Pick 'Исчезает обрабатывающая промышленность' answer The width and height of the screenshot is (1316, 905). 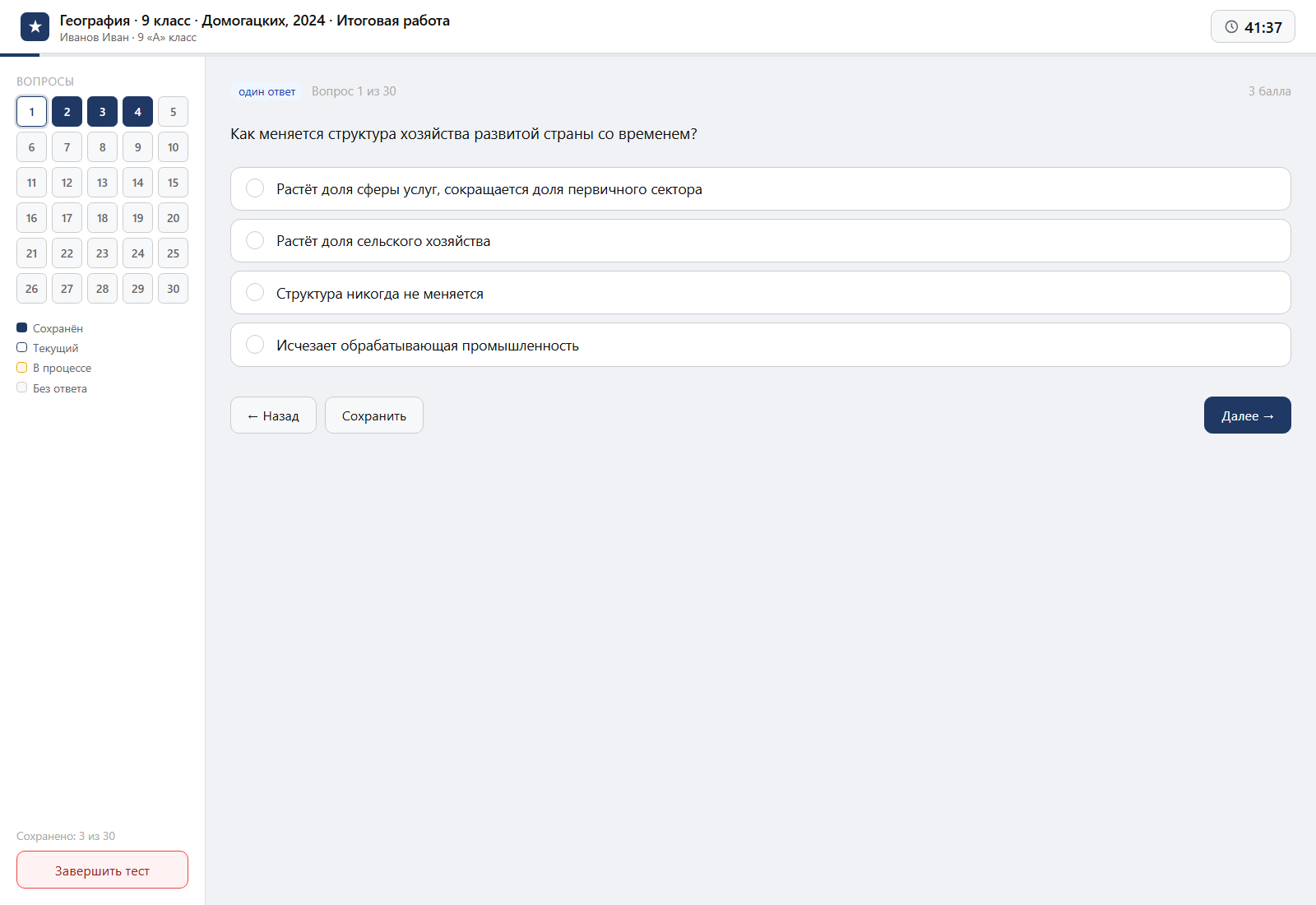point(760,345)
